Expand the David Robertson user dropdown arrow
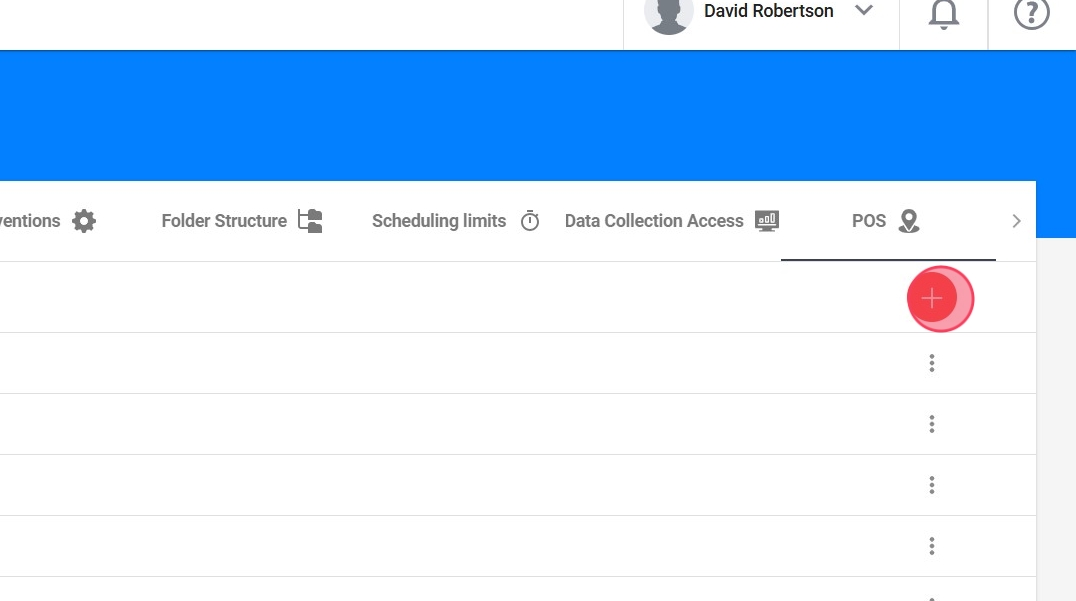This screenshot has width=1076, height=601. point(864,11)
